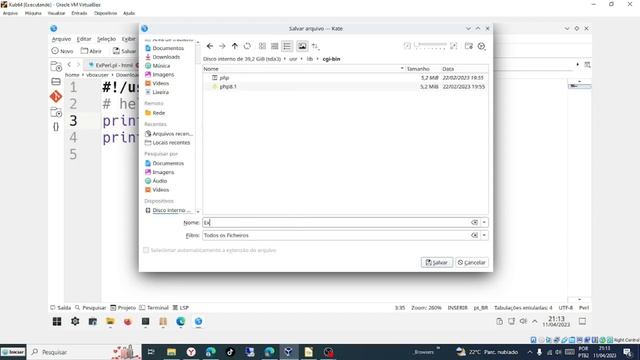Open Kate's Arquivo menu
The image size is (640, 360).
[x=61, y=39]
